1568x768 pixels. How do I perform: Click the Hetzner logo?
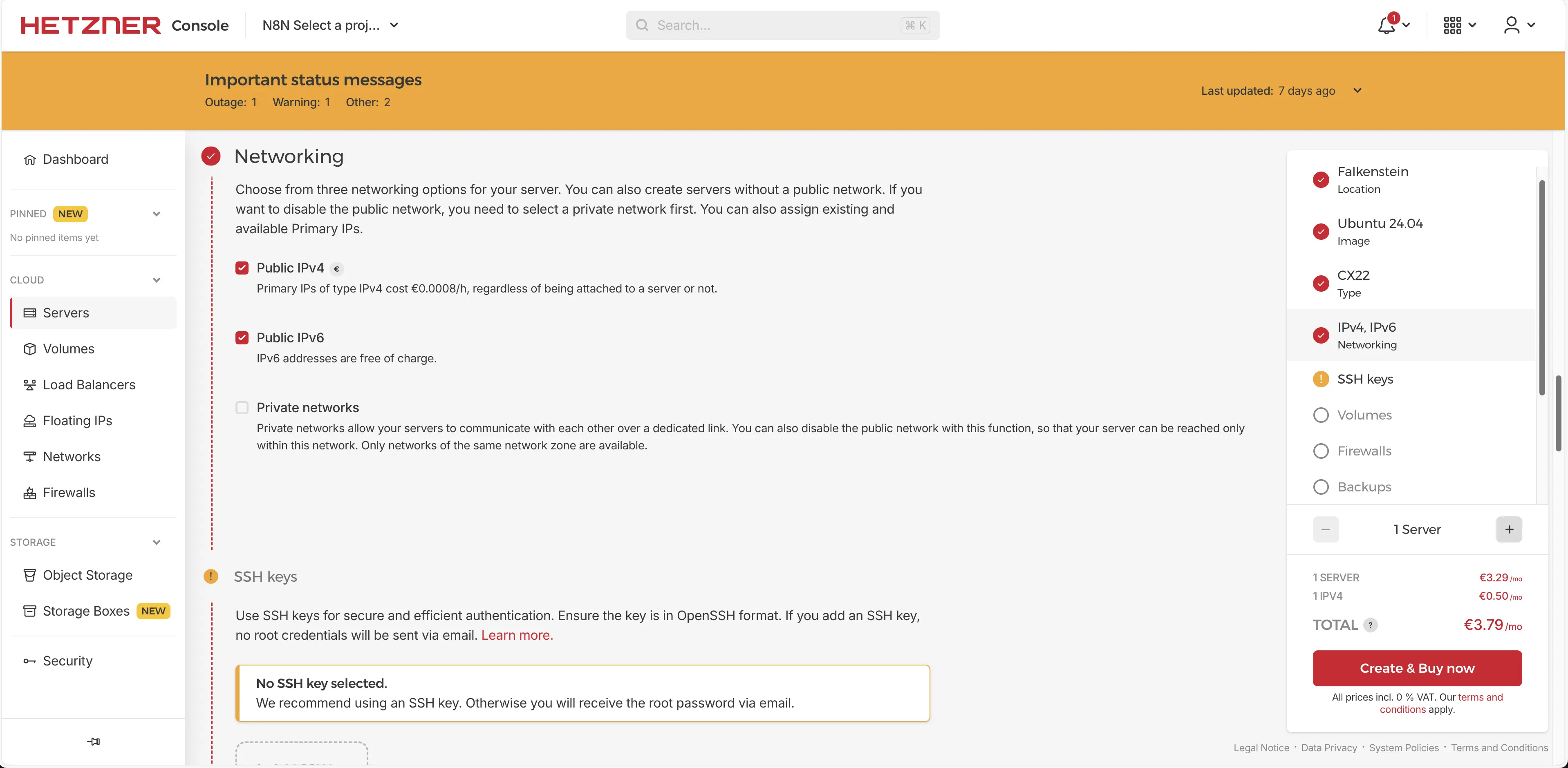pyautogui.click(x=91, y=26)
